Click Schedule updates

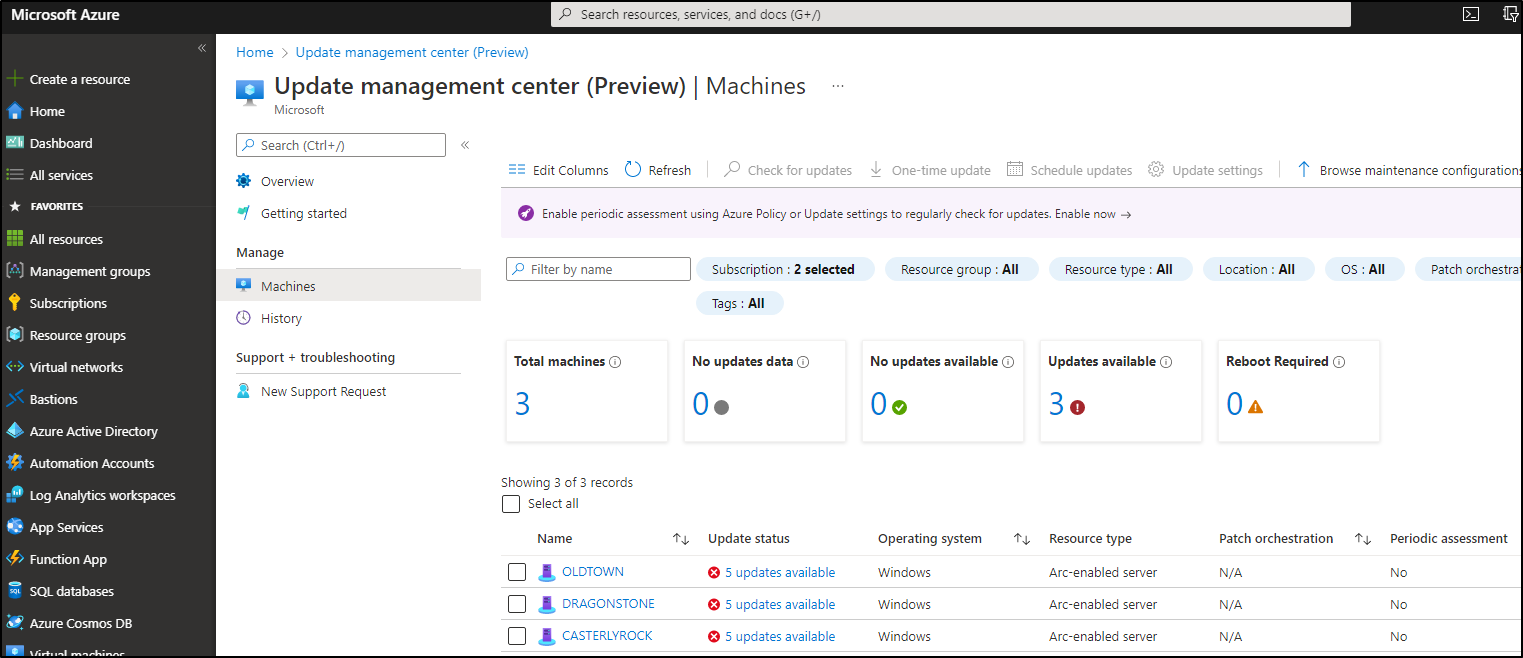(x=1069, y=170)
